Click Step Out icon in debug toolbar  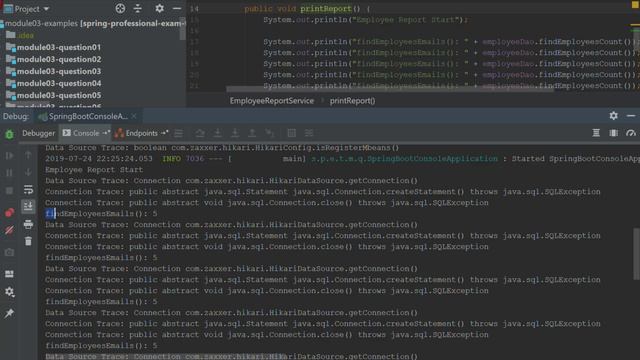tap(252, 133)
